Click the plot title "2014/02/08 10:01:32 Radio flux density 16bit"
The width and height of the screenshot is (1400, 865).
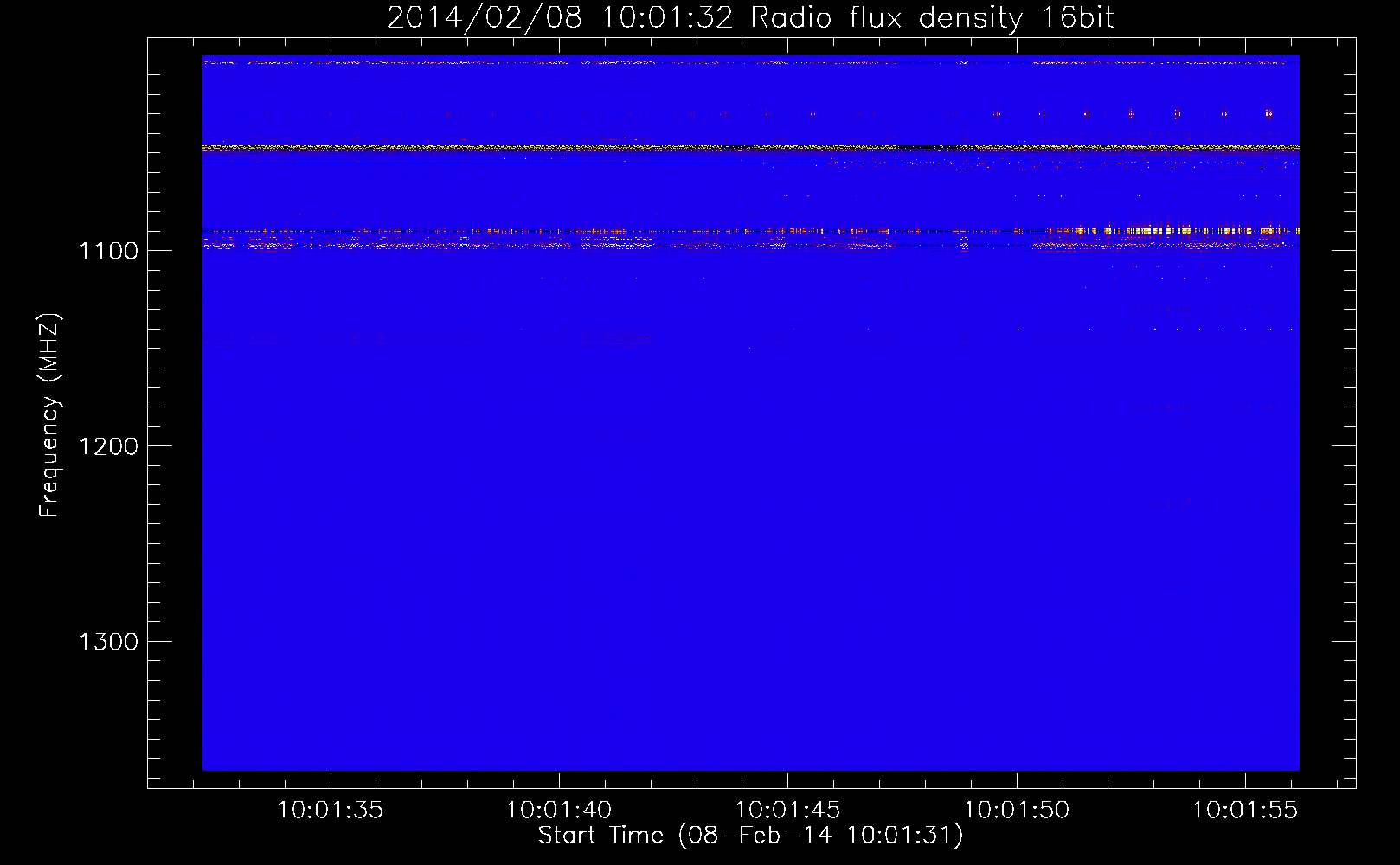pyautogui.click(x=750, y=18)
